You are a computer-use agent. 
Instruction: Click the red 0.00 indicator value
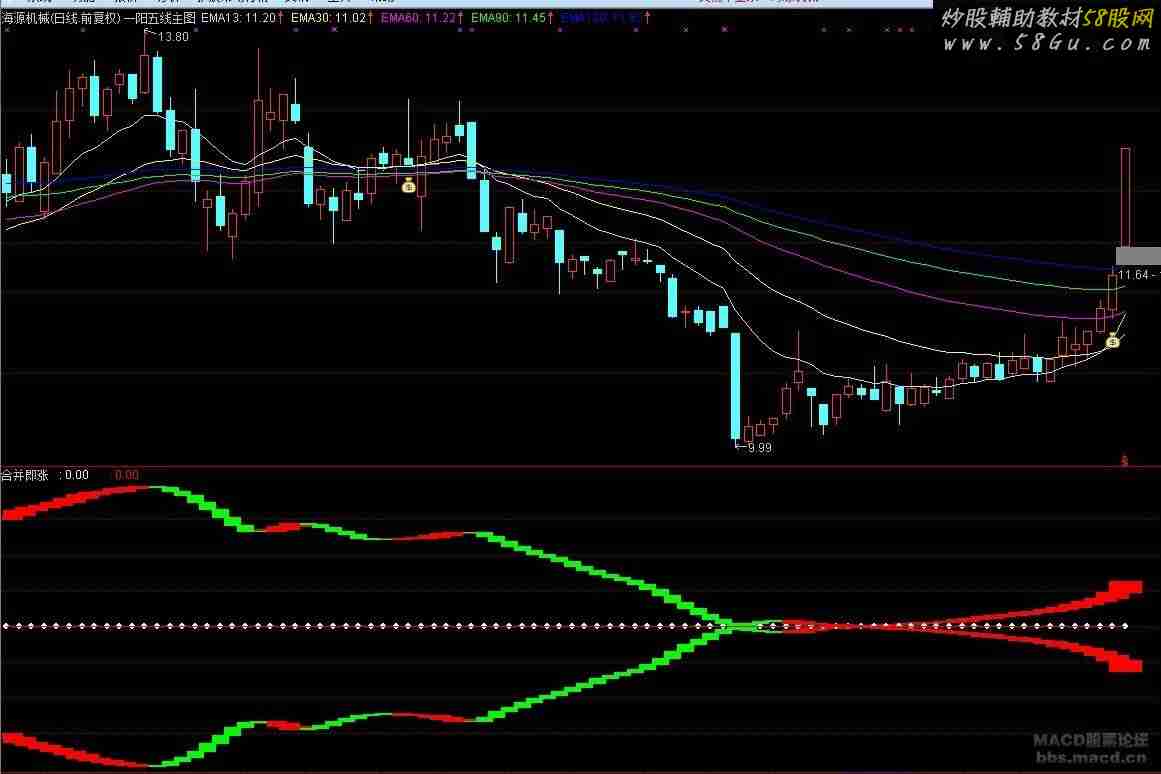(x=127, y=475)
